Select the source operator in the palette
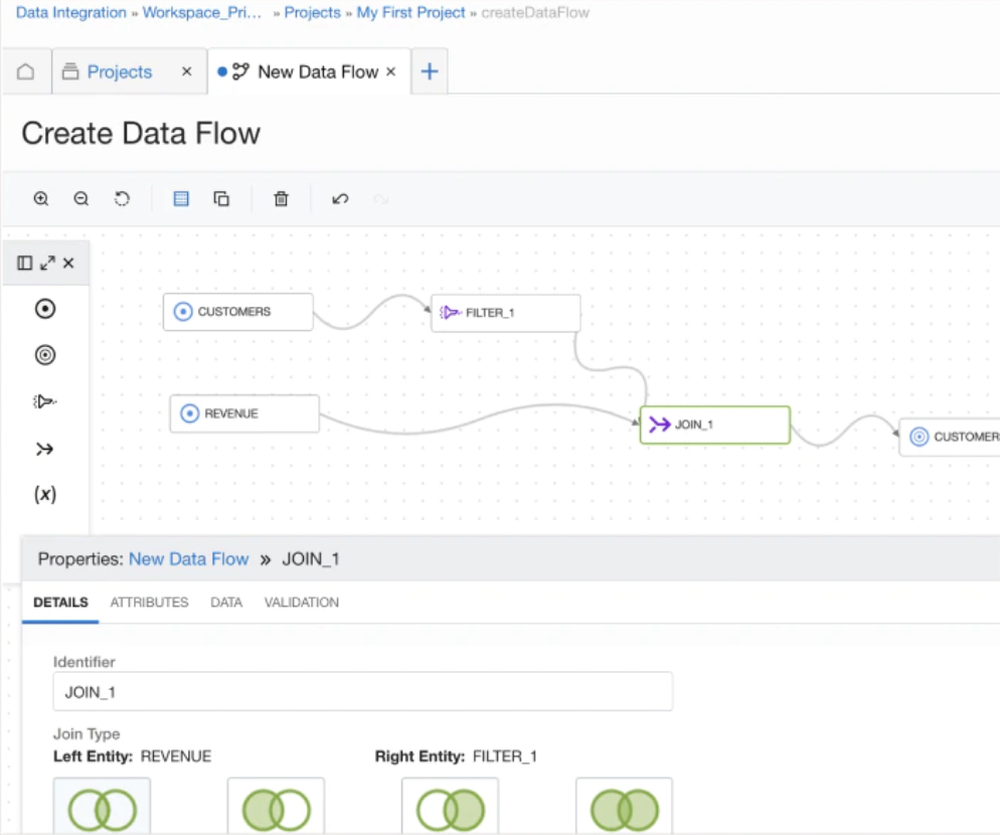Screen dimensions: 1000x835 [x=45, y=309]
